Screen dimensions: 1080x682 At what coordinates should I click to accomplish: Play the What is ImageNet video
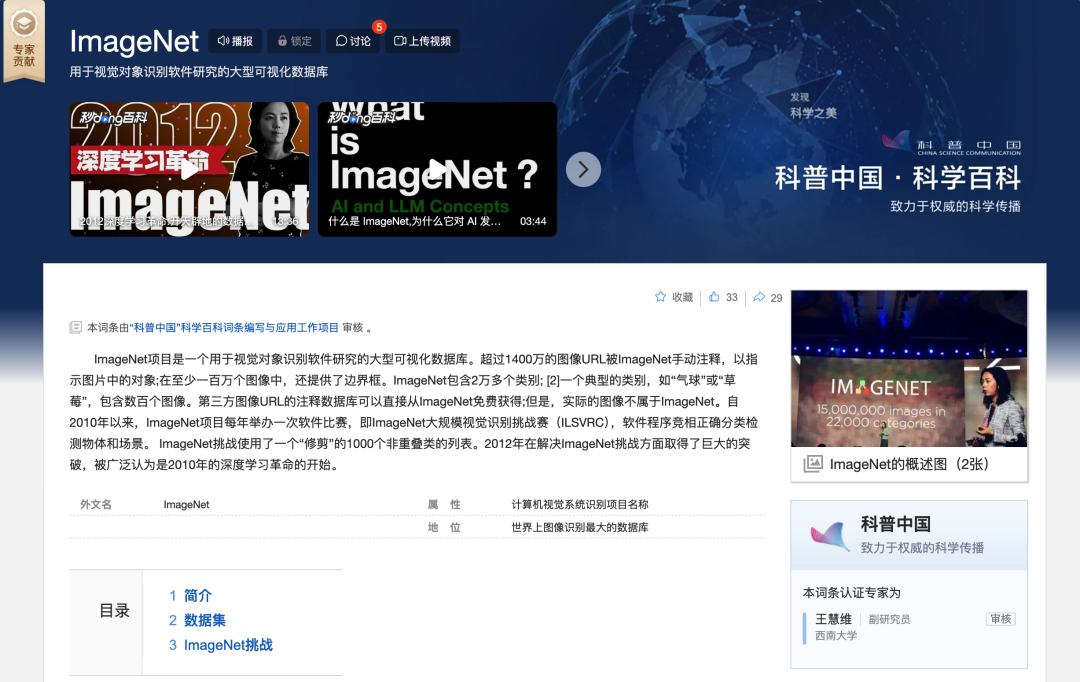pos(437,169)
